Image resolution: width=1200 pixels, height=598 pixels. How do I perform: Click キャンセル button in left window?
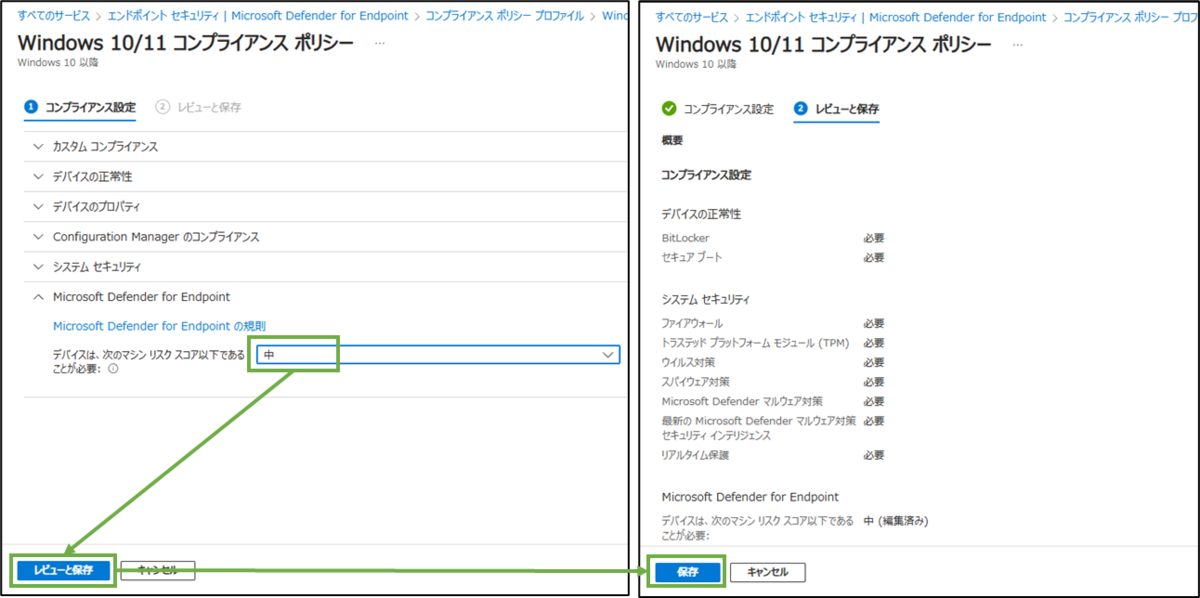[157, 570]
